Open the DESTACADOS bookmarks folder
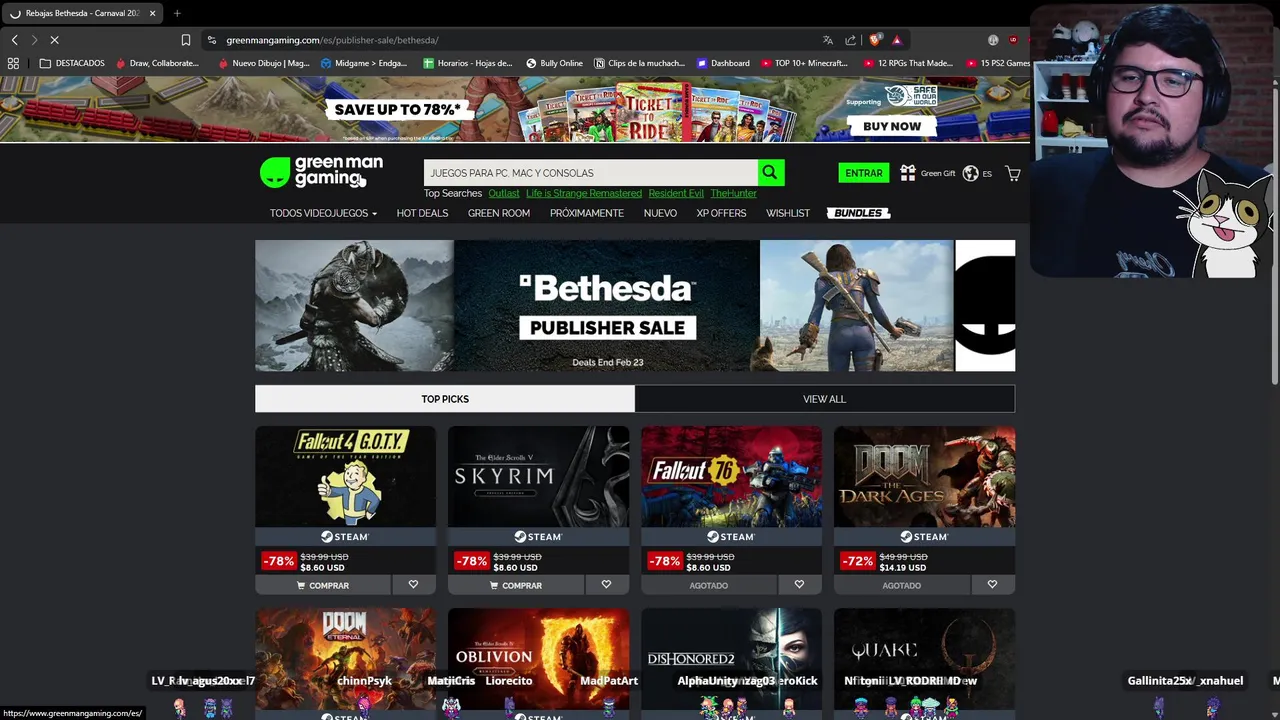 coord(72,63)
